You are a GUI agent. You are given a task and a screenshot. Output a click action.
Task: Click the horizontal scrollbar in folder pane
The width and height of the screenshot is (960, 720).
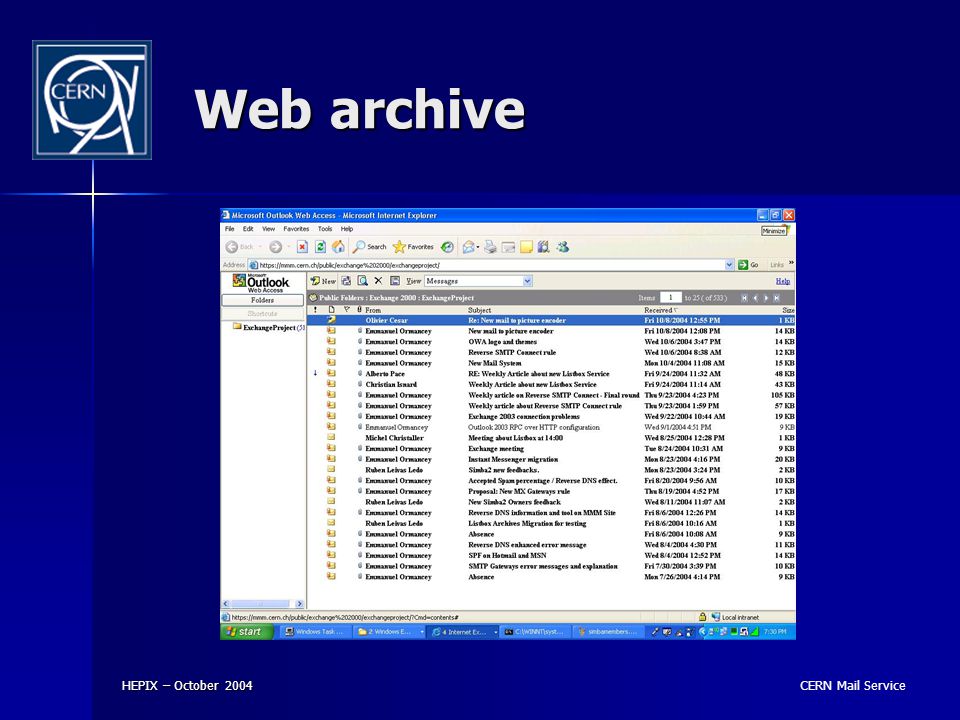[263, 604]
